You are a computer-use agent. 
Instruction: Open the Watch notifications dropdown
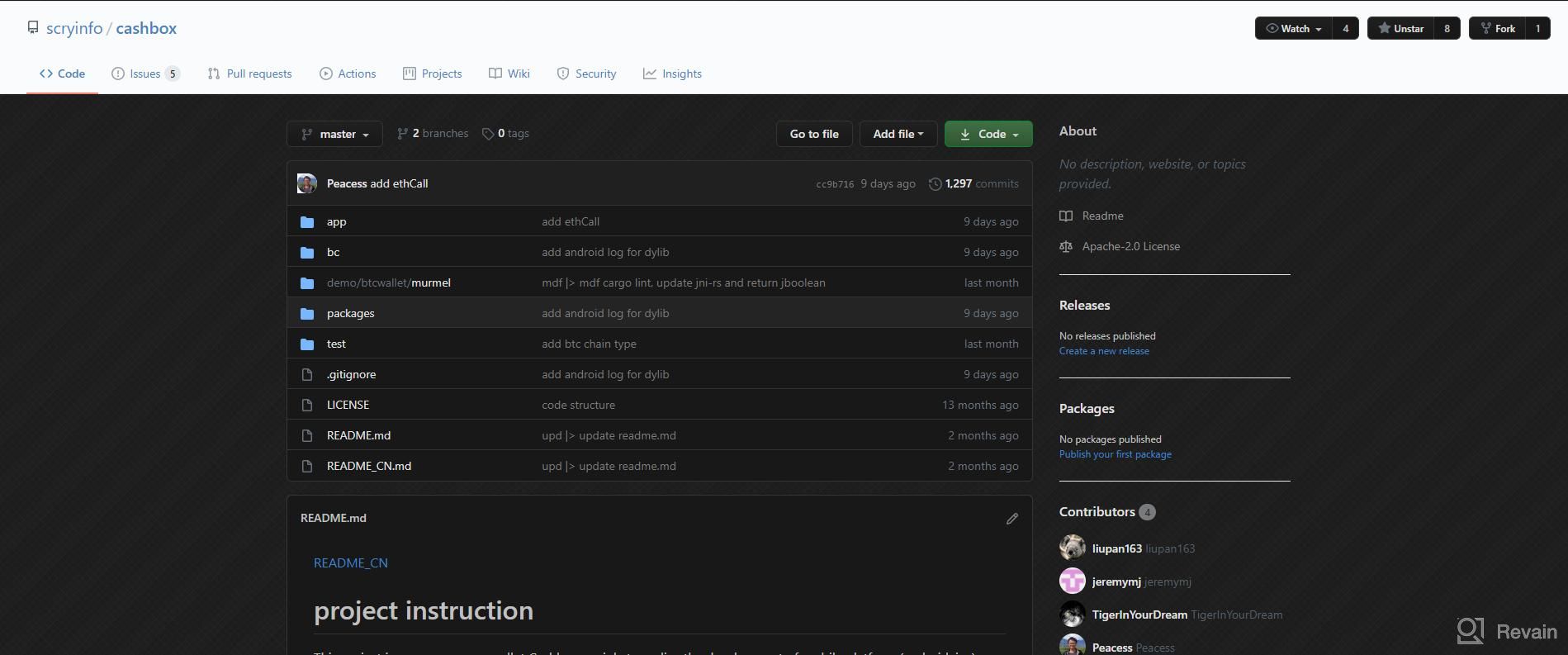pos(1294,28)
